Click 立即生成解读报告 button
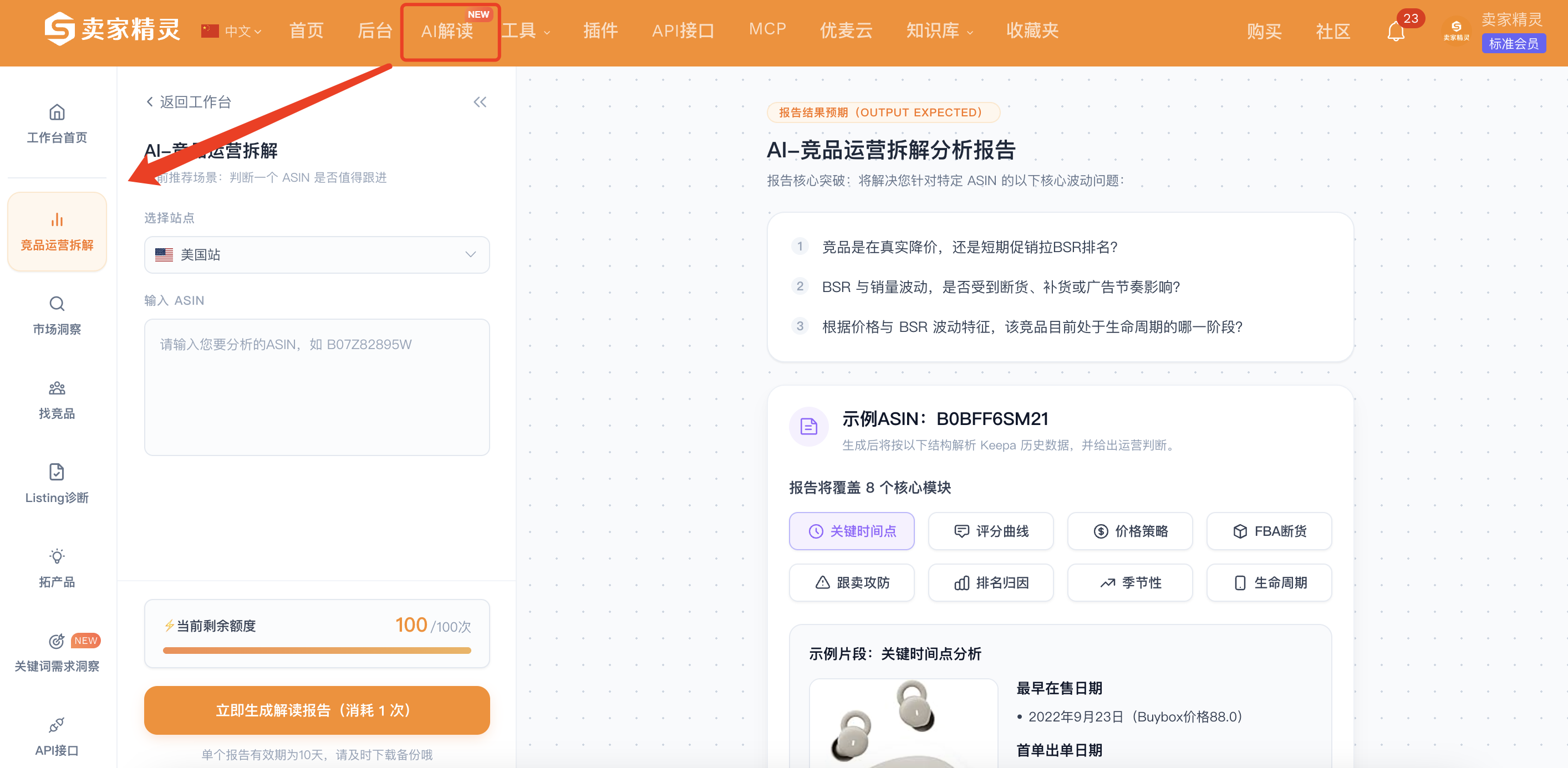The height and width of the screenshot is (768, 1568). tap(317, 710)
